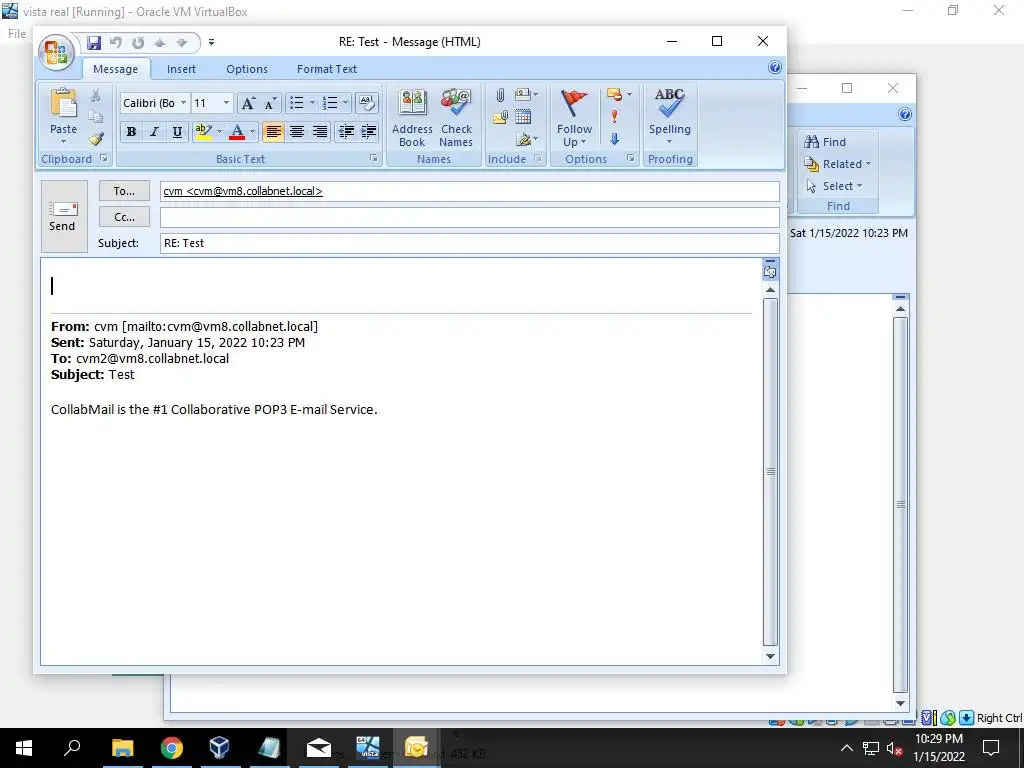Click in the Subject field RE: Test
This screenshot has height=768, width=1024.
click(x=470, y=244)
